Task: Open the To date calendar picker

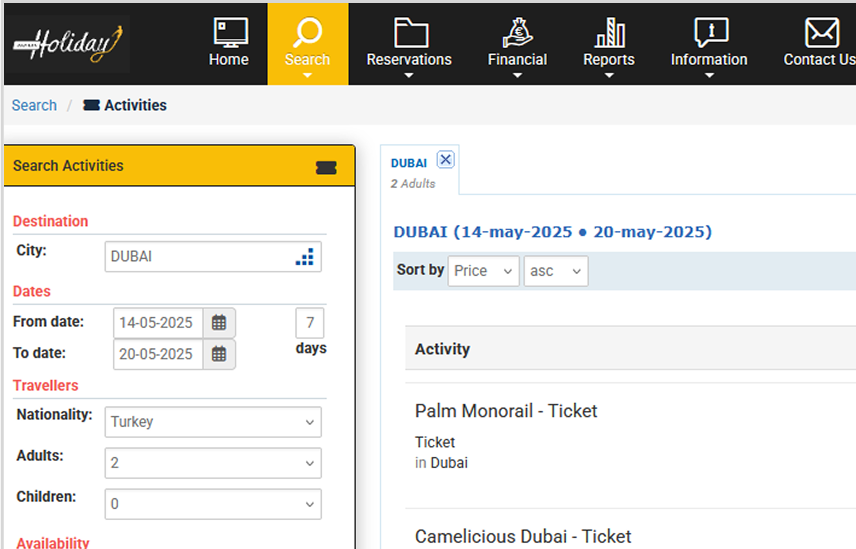Action: pos(219,354)
